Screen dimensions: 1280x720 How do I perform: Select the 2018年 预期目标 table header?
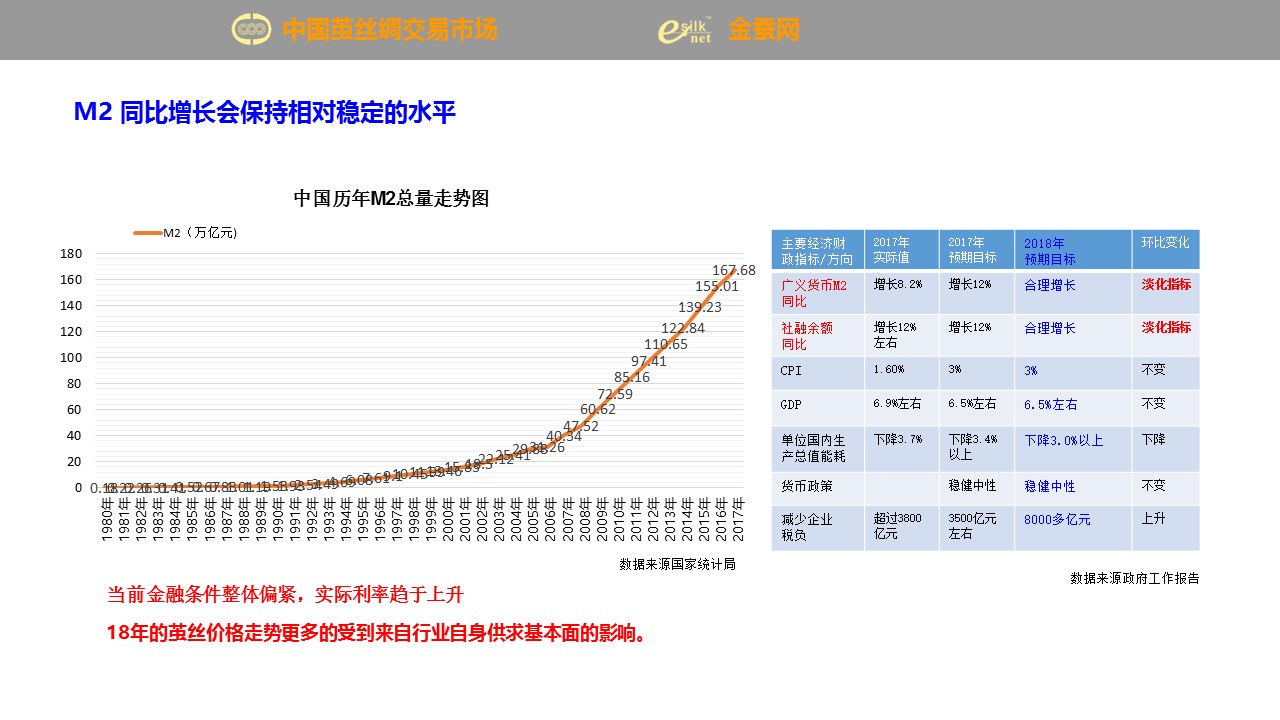1072,250
